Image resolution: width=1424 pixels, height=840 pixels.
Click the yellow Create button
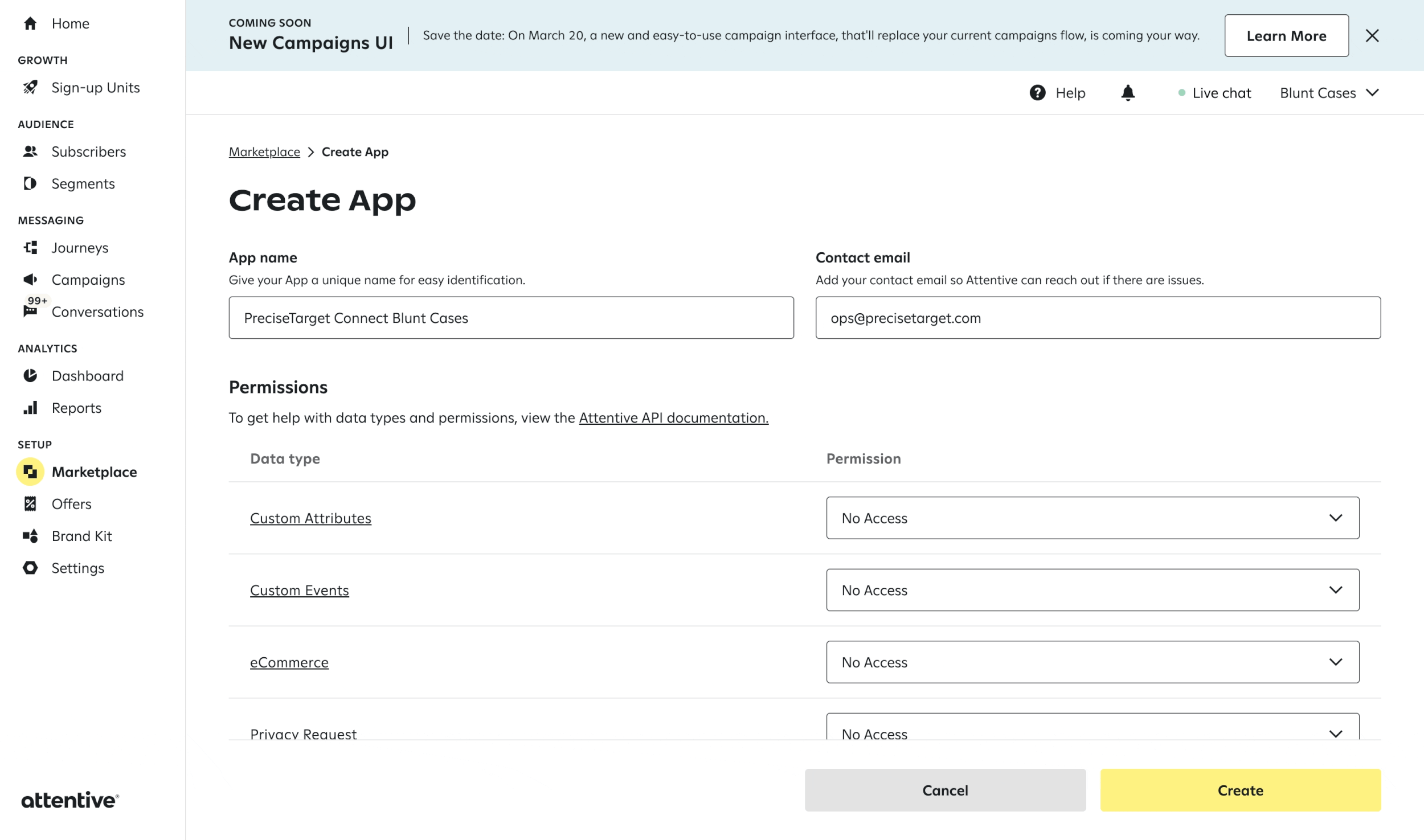[1240, 790]
